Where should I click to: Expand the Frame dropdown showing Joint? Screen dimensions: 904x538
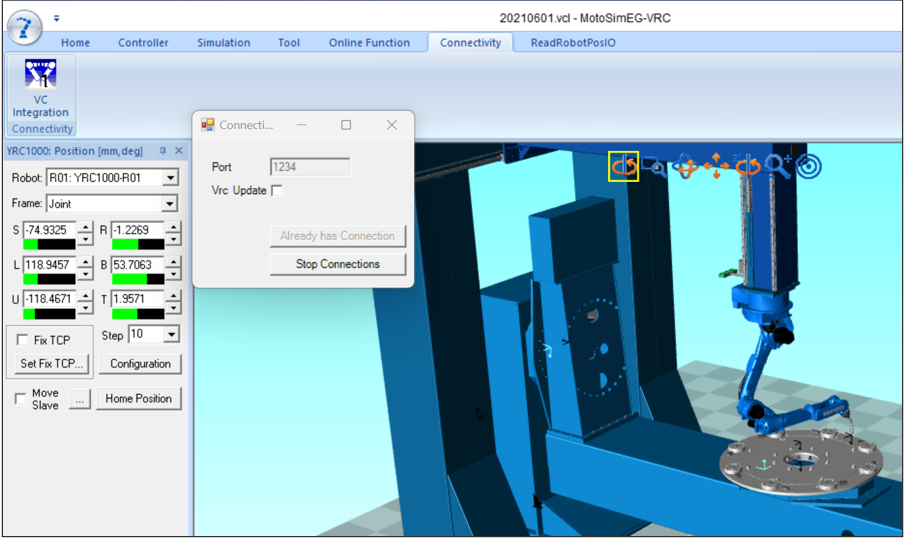[169, 204]
